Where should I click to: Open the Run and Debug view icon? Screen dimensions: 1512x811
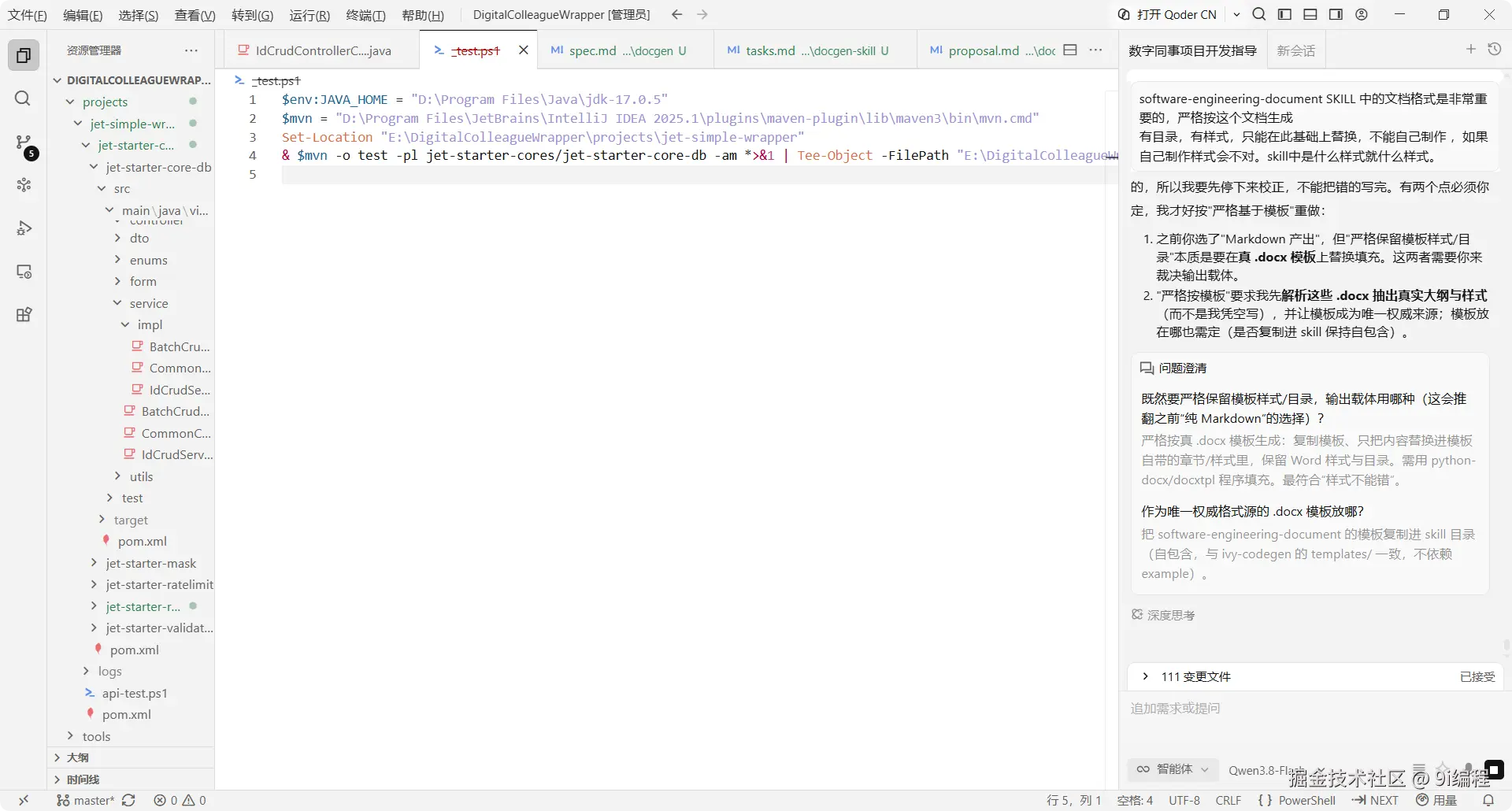click(24, 228)
